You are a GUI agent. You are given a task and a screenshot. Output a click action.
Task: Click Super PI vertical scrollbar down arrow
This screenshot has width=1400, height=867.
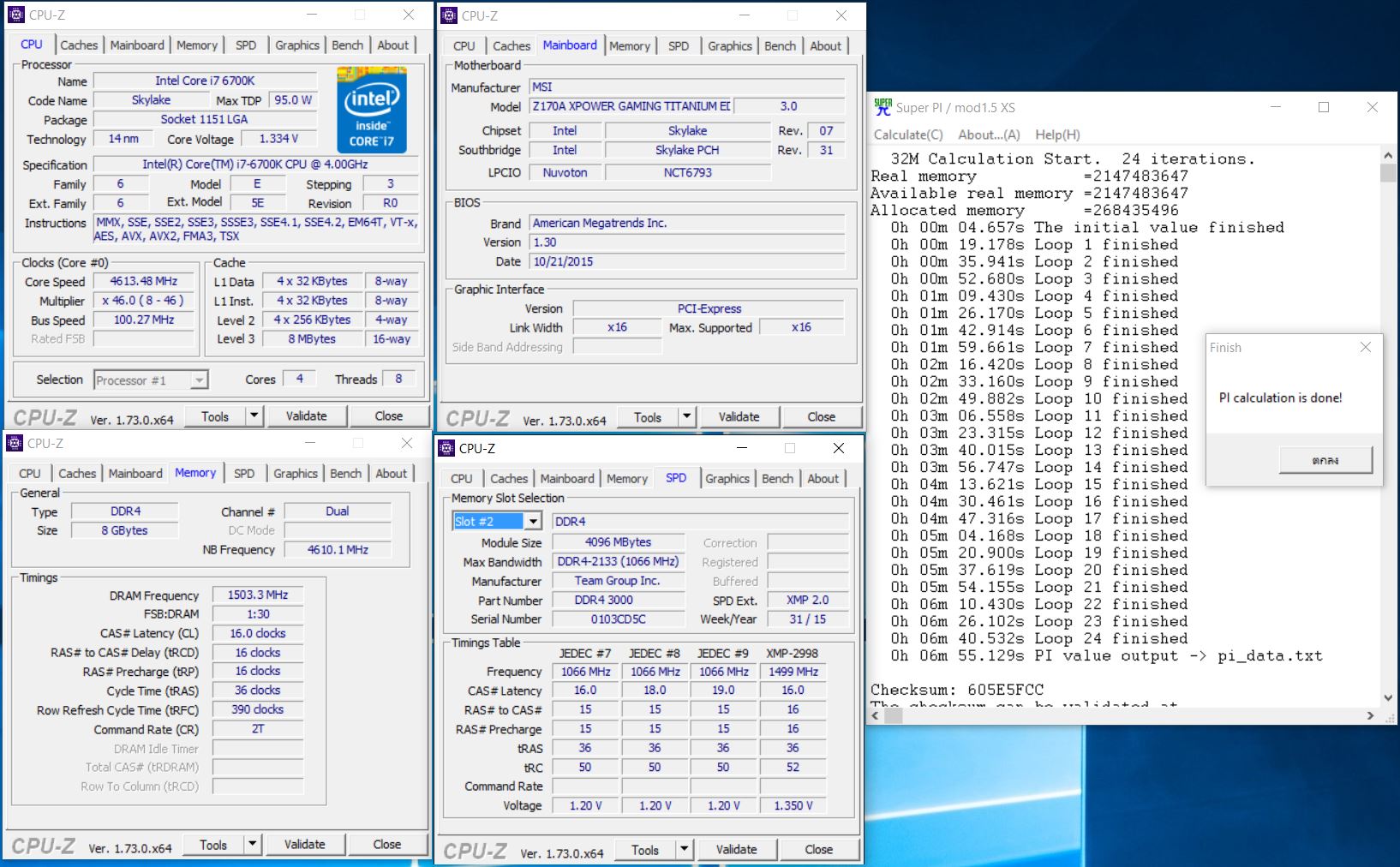point(1388,697)
